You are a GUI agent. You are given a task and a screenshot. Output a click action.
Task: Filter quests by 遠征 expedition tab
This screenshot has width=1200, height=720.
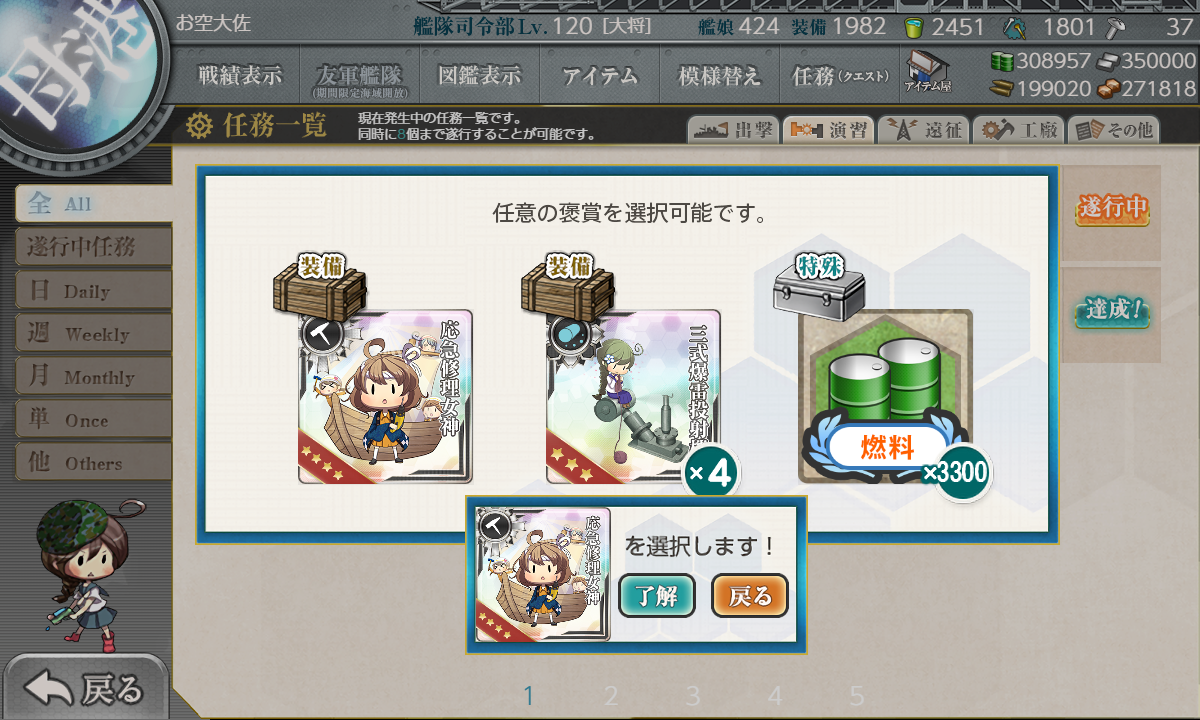tap(922, 130)
